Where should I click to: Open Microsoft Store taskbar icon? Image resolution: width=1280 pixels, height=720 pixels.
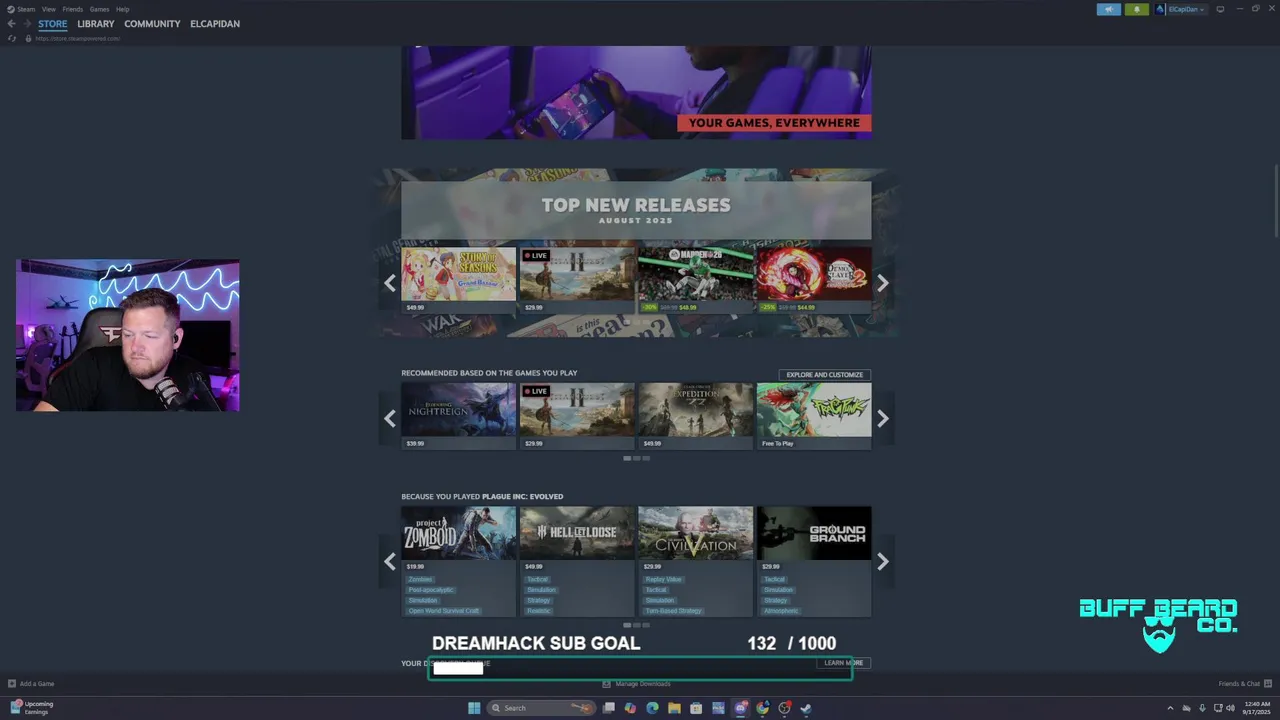[x=696, y=708]
